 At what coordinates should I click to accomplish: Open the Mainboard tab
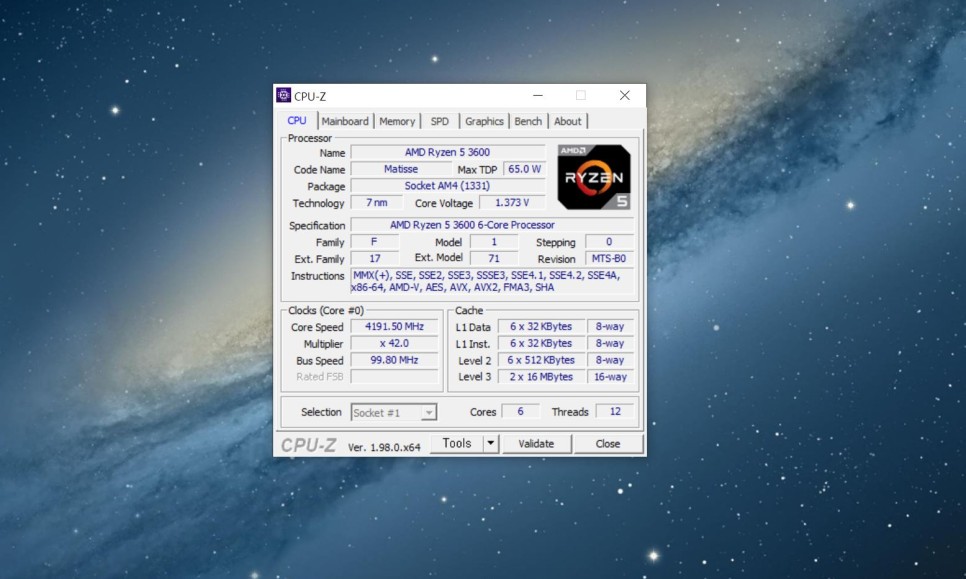pos(345,121)
